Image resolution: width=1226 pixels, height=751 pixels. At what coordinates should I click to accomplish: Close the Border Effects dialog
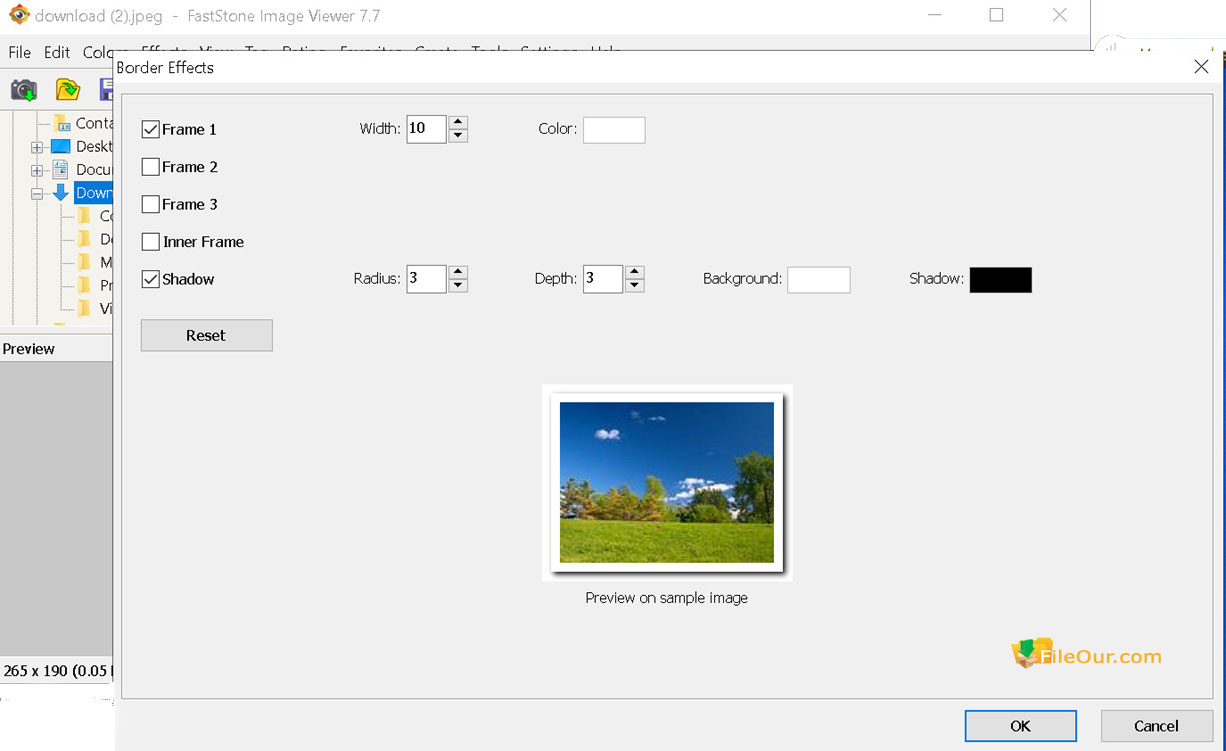pos(1201,67)
